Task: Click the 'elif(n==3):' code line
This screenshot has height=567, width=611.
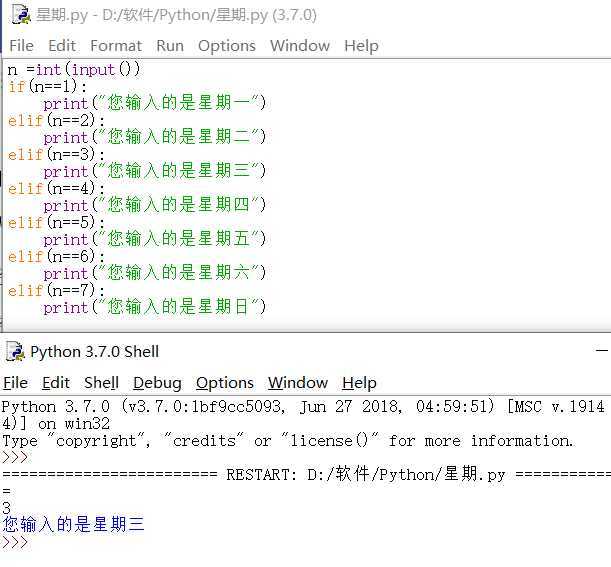Action: pos(57,154)
